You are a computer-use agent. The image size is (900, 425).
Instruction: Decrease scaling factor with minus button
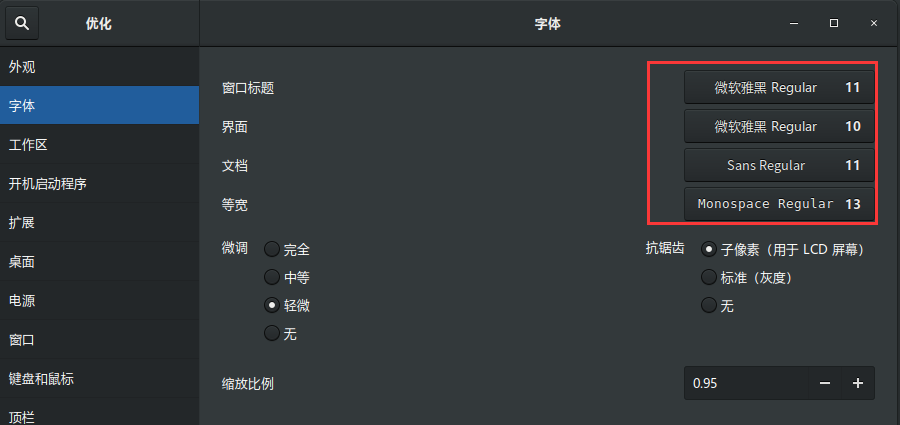(825, 383)
